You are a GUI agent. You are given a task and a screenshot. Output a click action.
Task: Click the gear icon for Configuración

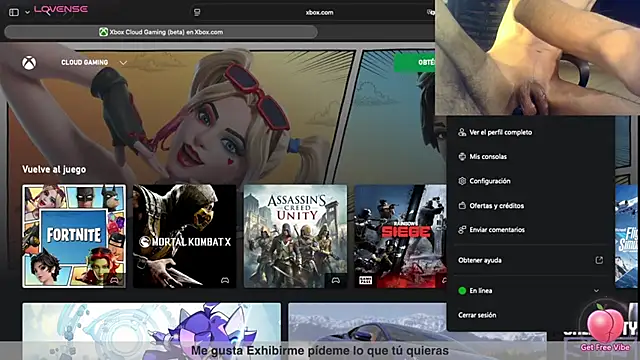[x=462, y=181]
